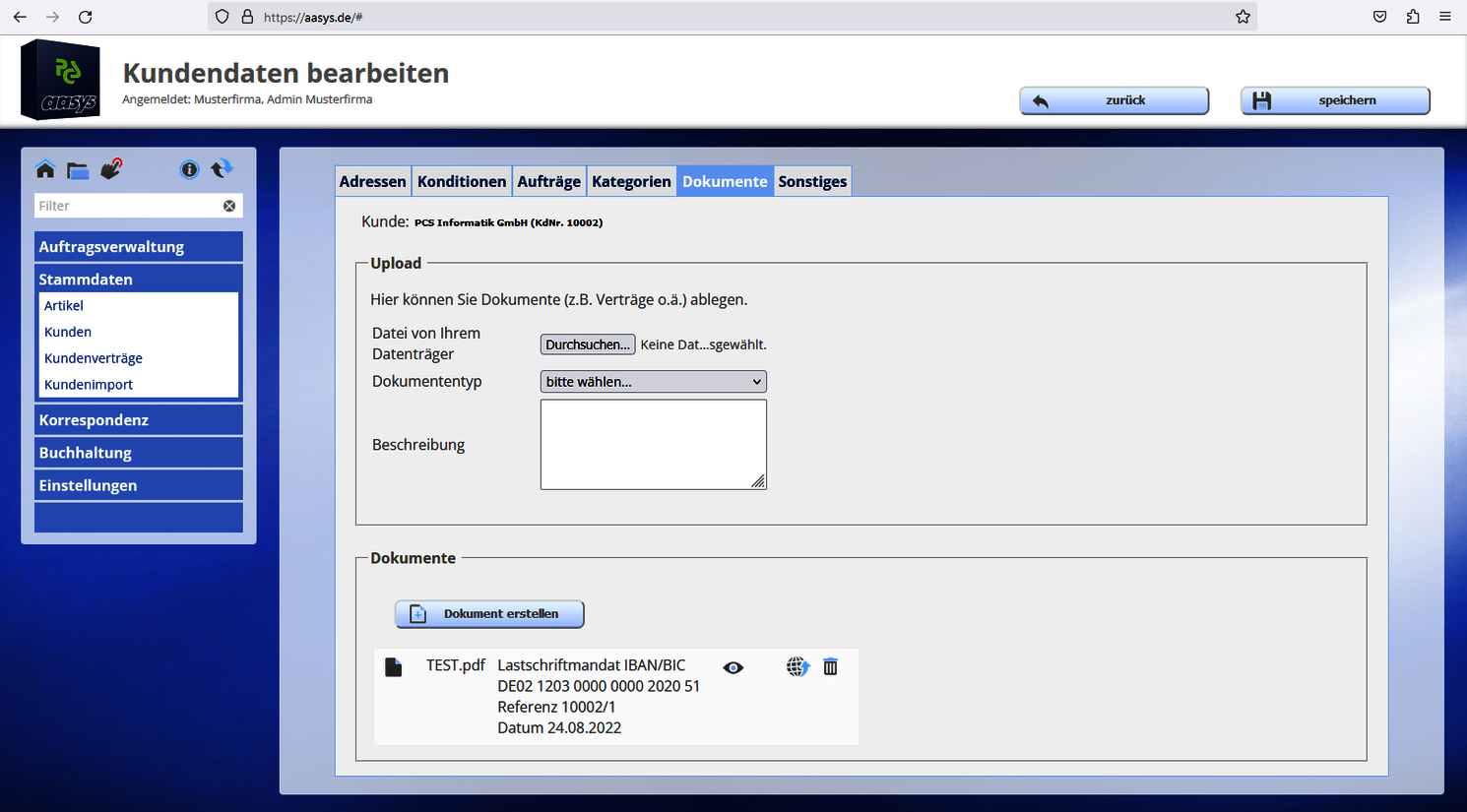
Task: Click the blue and black arrows icon
Action: point(223,168)
